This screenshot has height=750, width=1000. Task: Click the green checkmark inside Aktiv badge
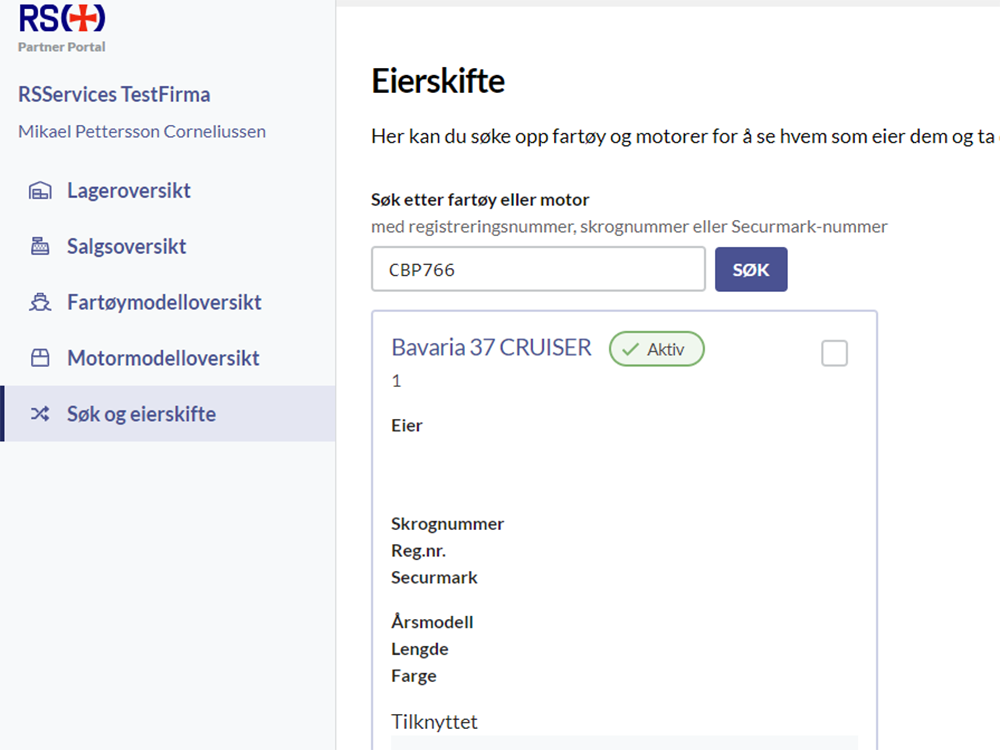pos(630,350)
